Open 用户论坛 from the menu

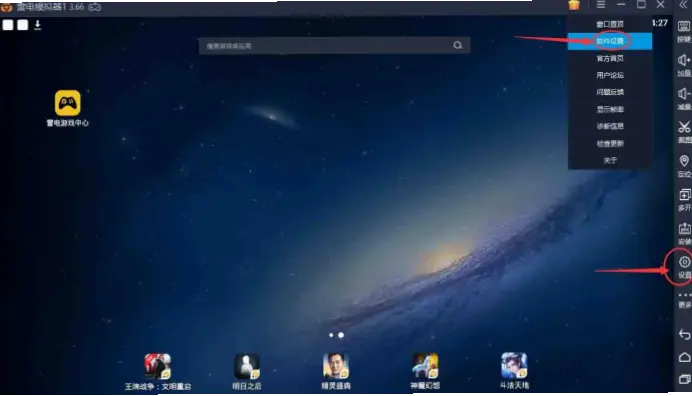point(610,75)
